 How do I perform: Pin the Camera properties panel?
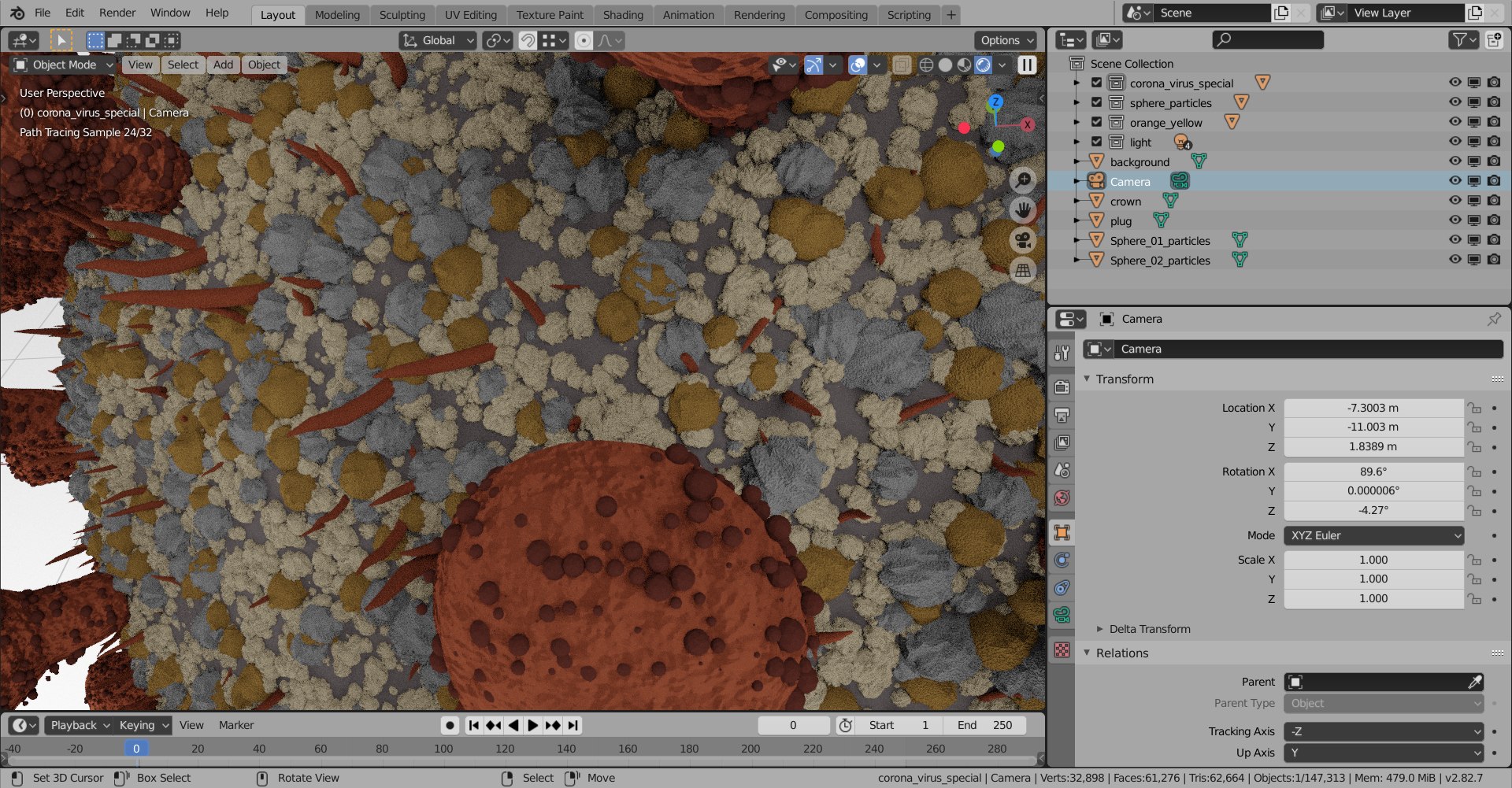pos(1494,319)
